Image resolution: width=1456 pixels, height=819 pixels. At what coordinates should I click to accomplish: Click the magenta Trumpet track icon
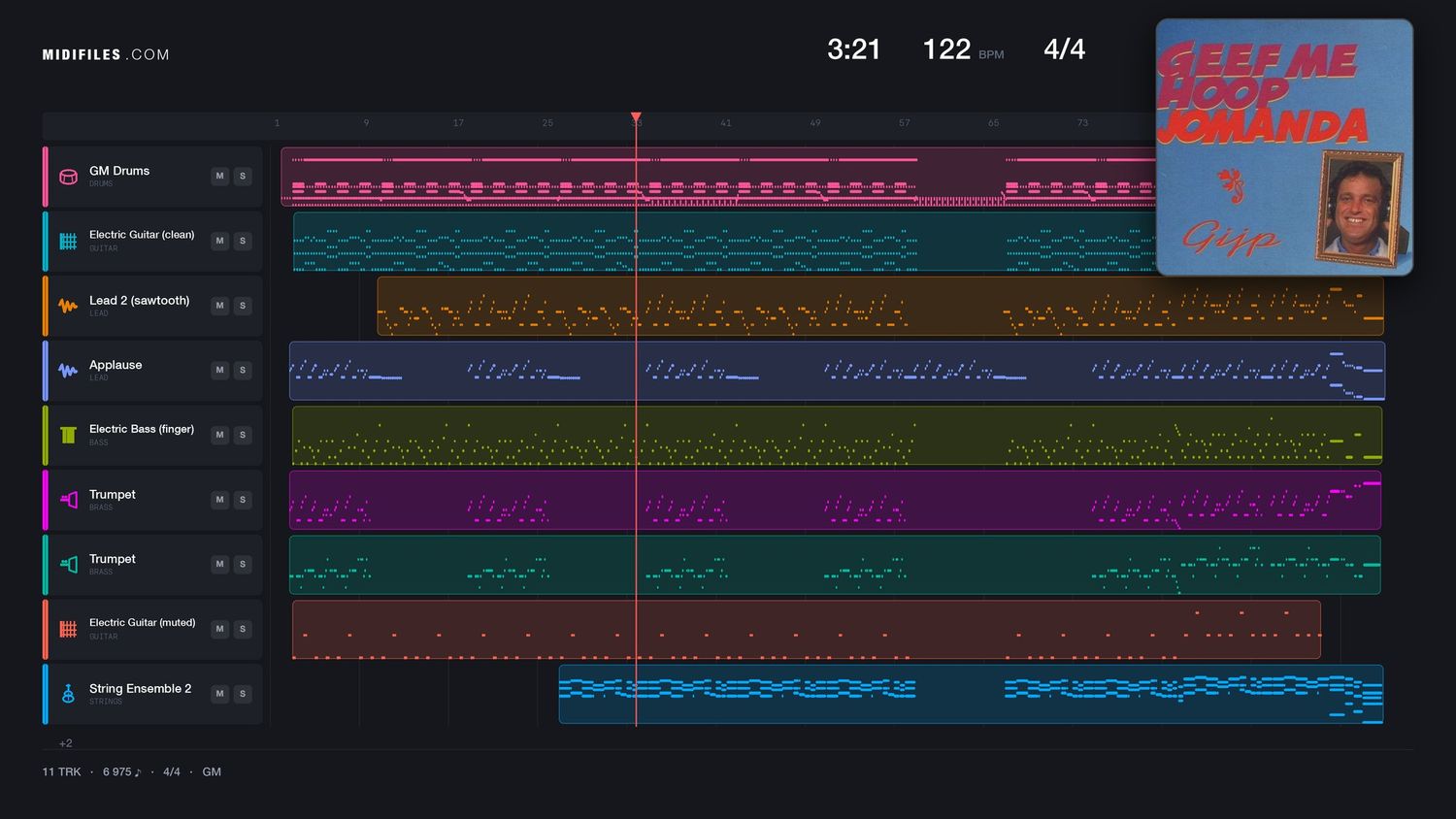click(x=68, y=500)
